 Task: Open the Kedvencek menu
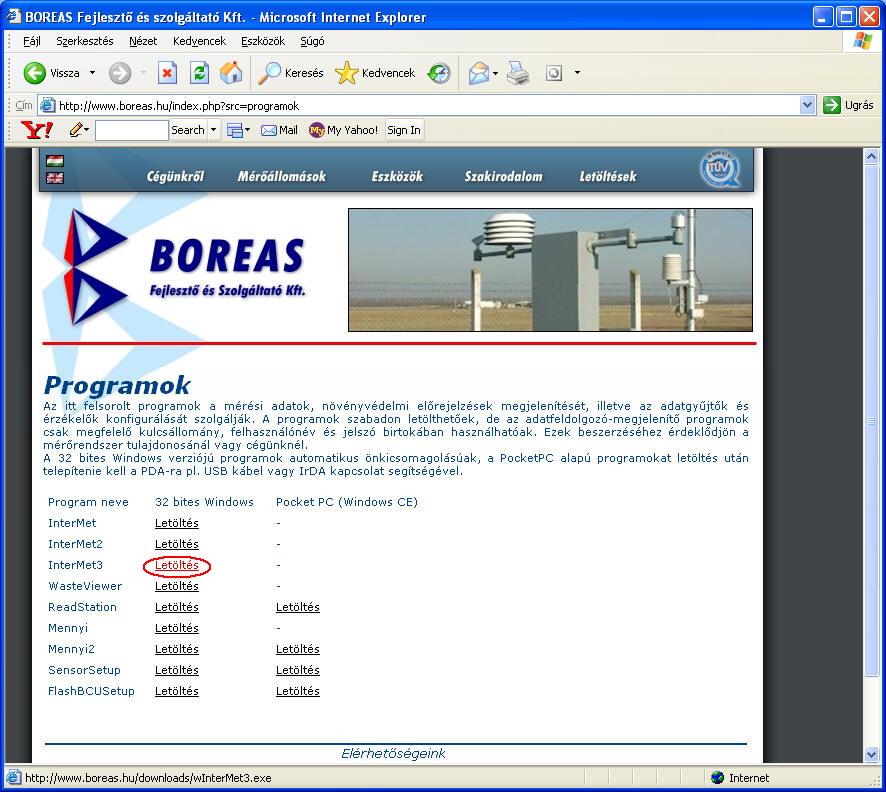click(x=199, y=41)
